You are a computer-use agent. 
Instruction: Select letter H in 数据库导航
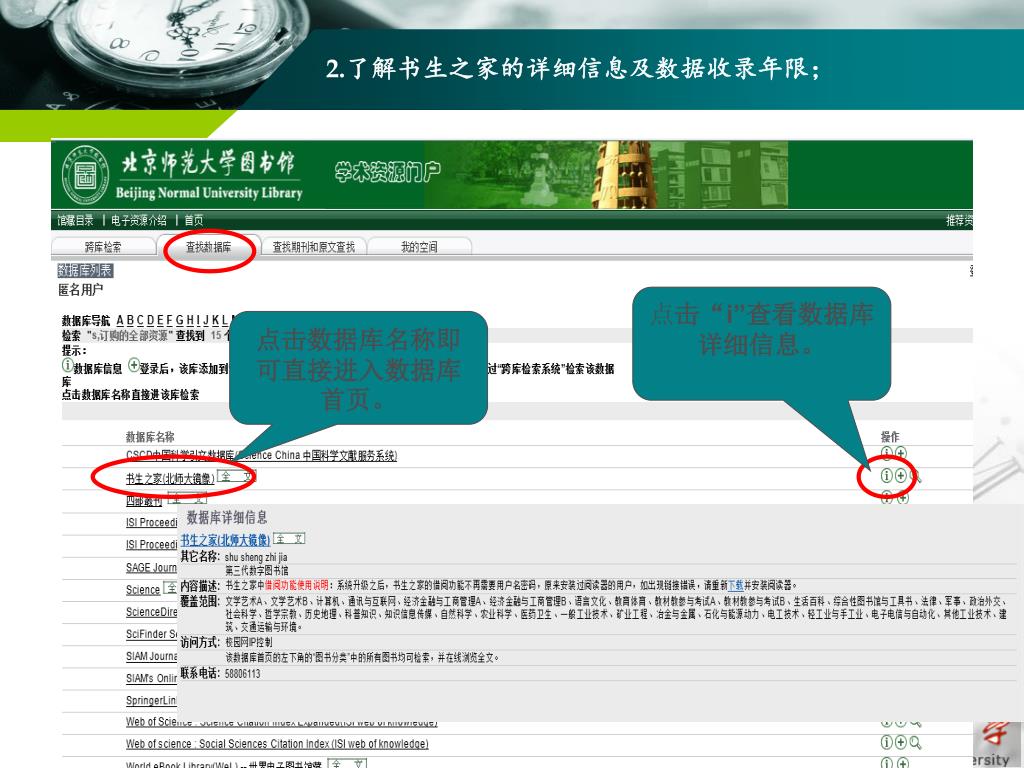[x=190, y=320]
